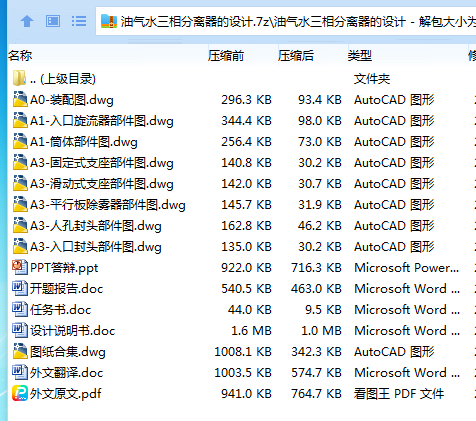Sort by the 名称 column header
Screen dimensions: 476x421
20,55
